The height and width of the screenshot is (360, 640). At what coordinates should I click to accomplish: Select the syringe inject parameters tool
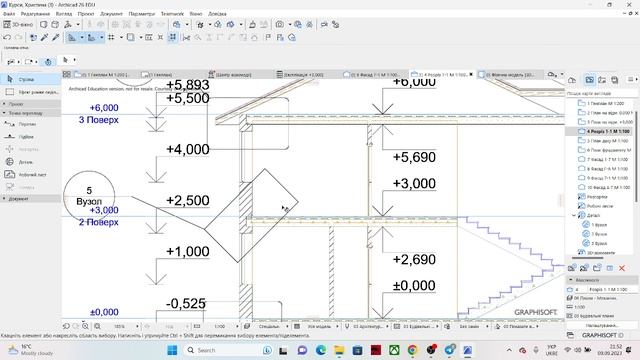coord(56,38)
